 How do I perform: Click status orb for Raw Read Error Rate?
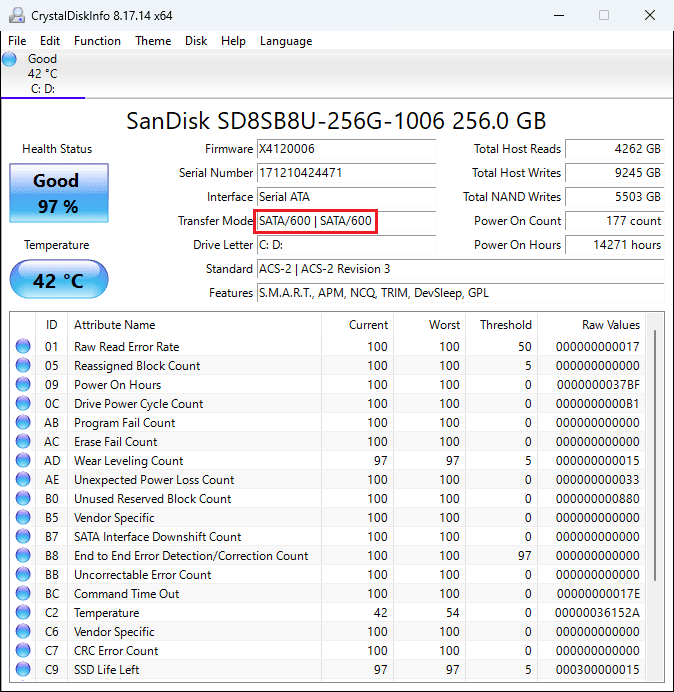23,346
